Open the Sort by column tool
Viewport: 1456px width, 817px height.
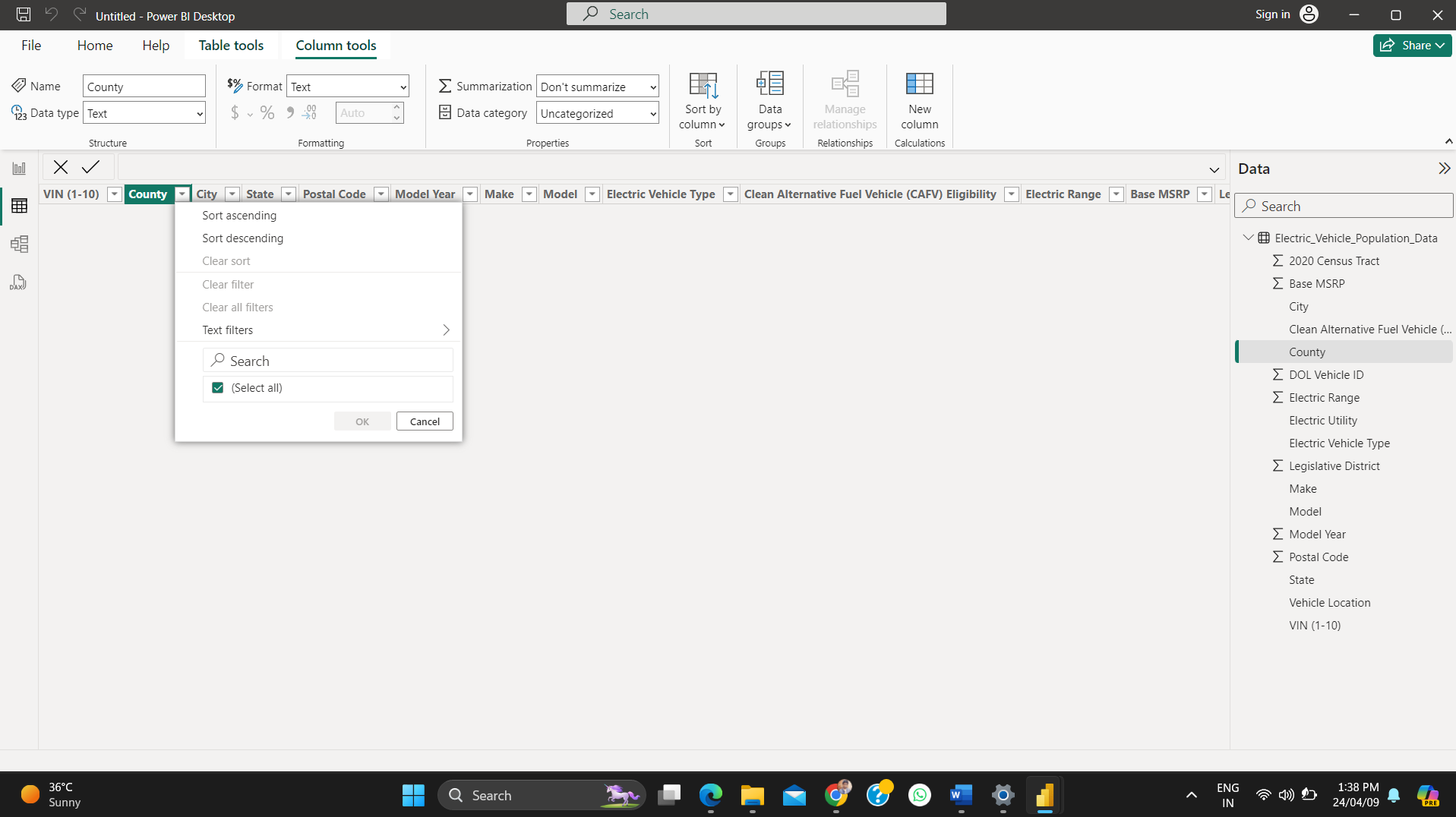(703, 101)
